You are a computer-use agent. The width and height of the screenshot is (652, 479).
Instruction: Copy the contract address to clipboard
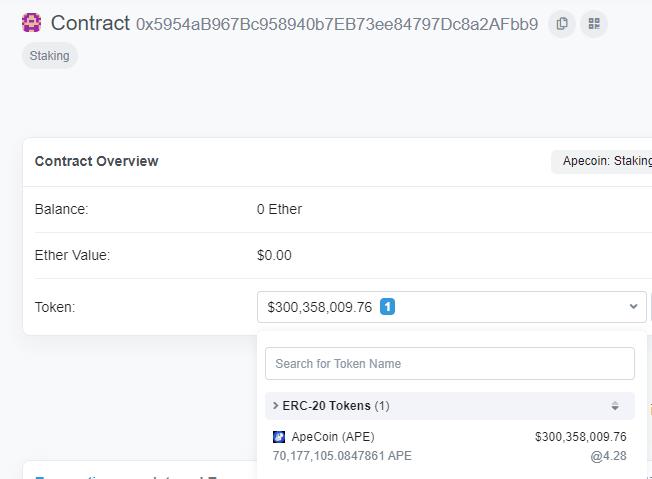(562, 24)
